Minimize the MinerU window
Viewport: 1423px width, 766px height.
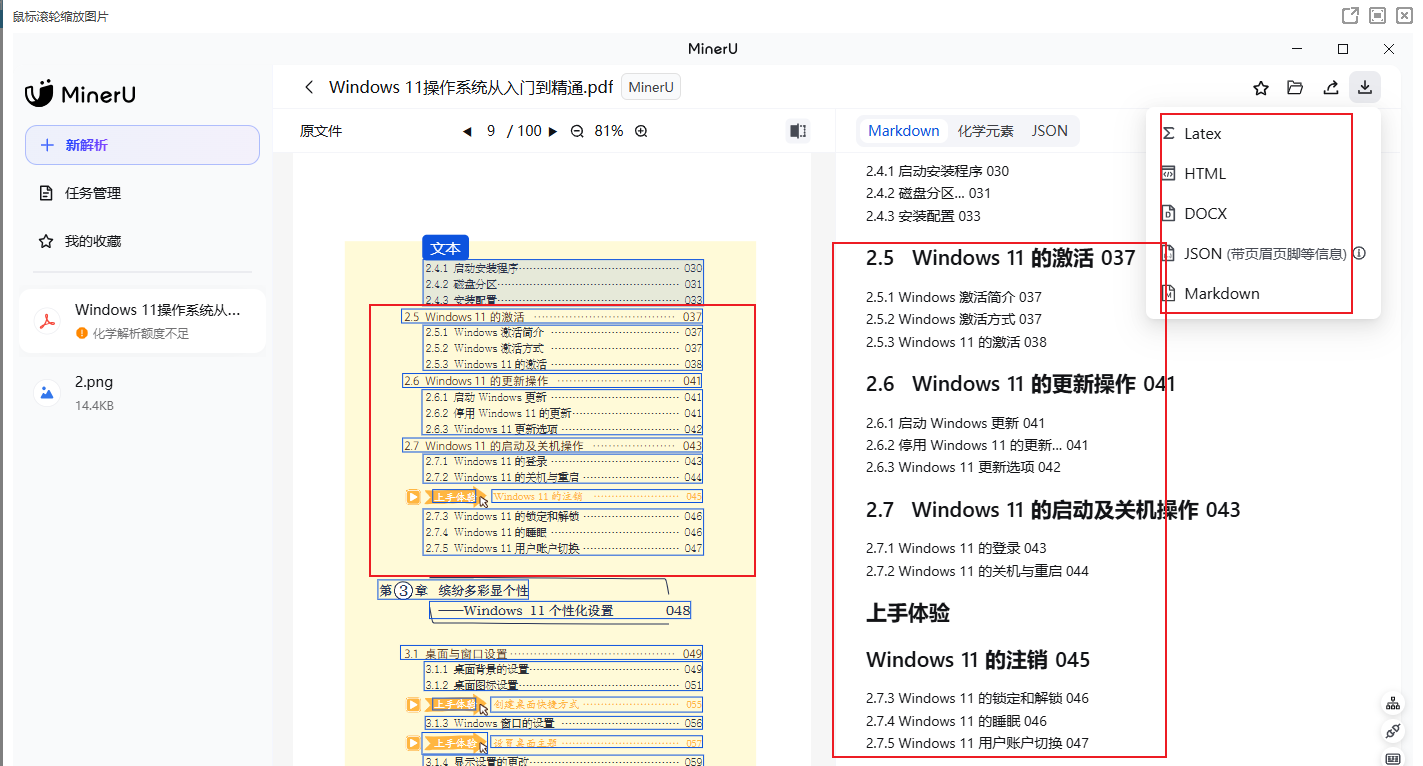(x=1297, y=49)
